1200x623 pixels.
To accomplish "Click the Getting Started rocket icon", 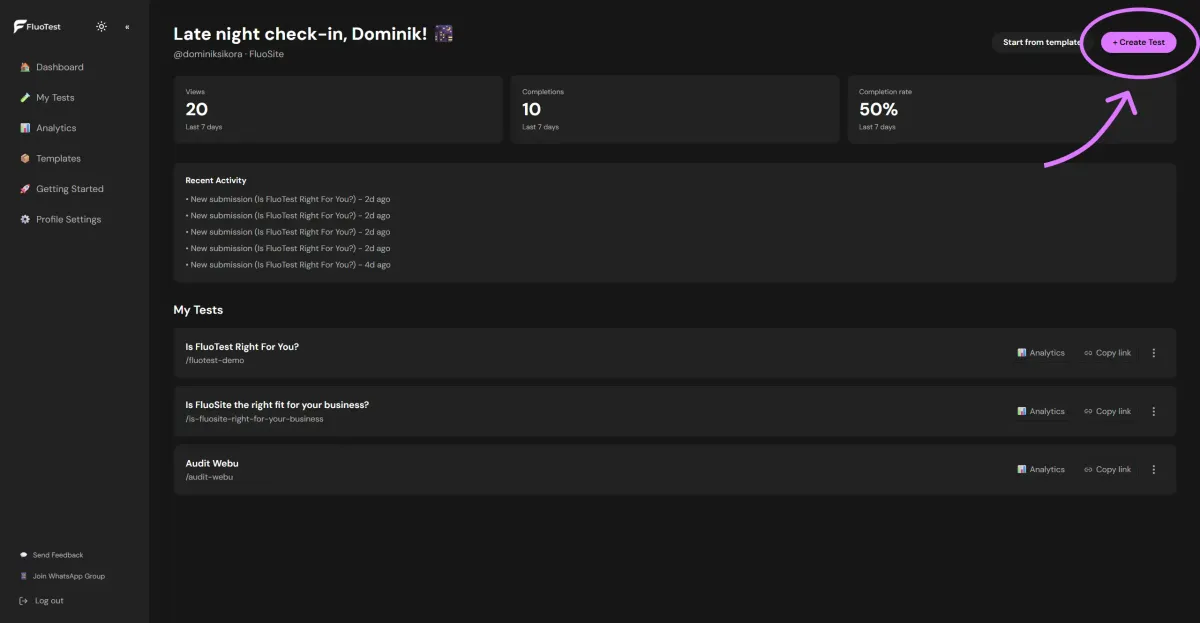I will click(x=25, y=189).
